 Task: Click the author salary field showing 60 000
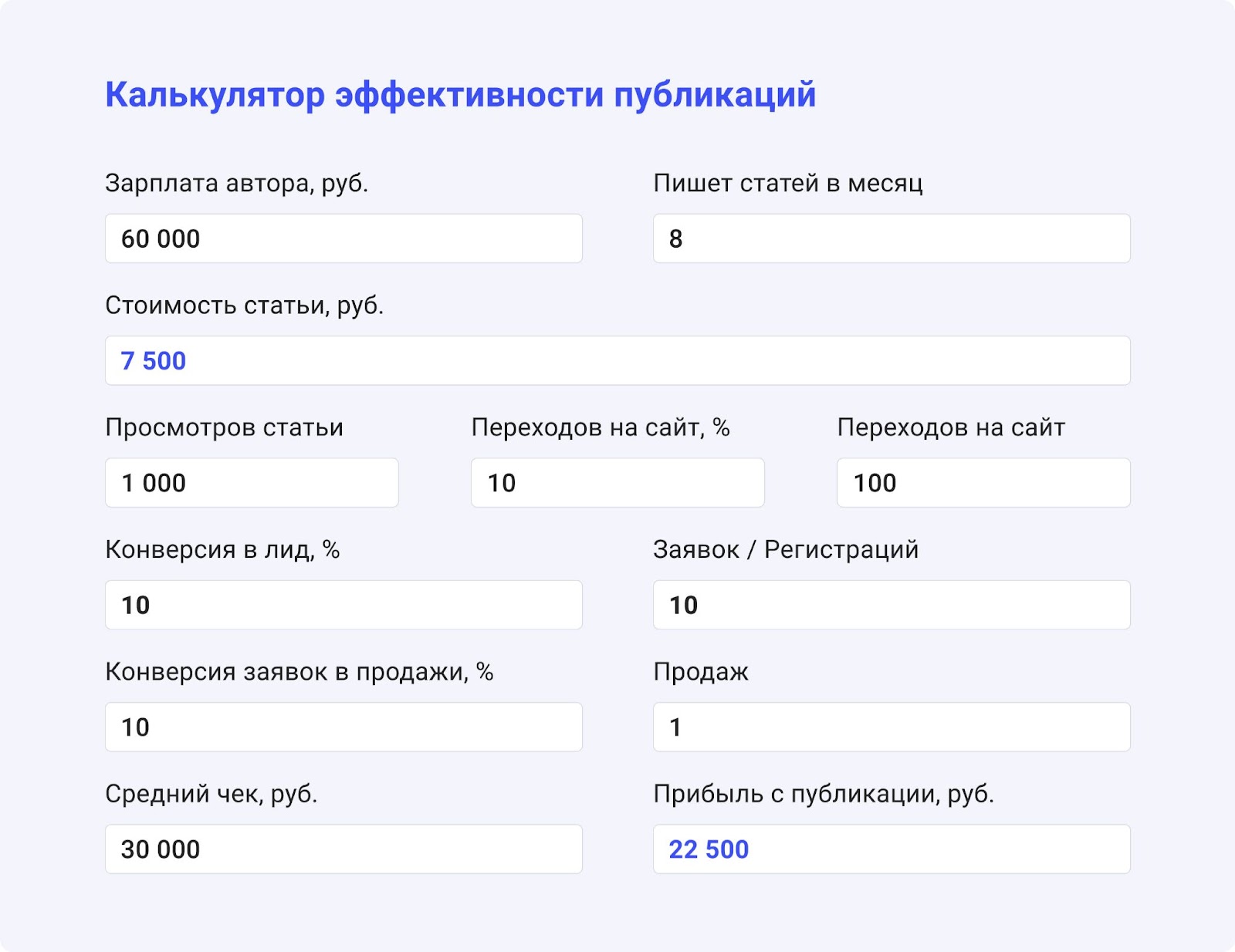coord(343,238)
